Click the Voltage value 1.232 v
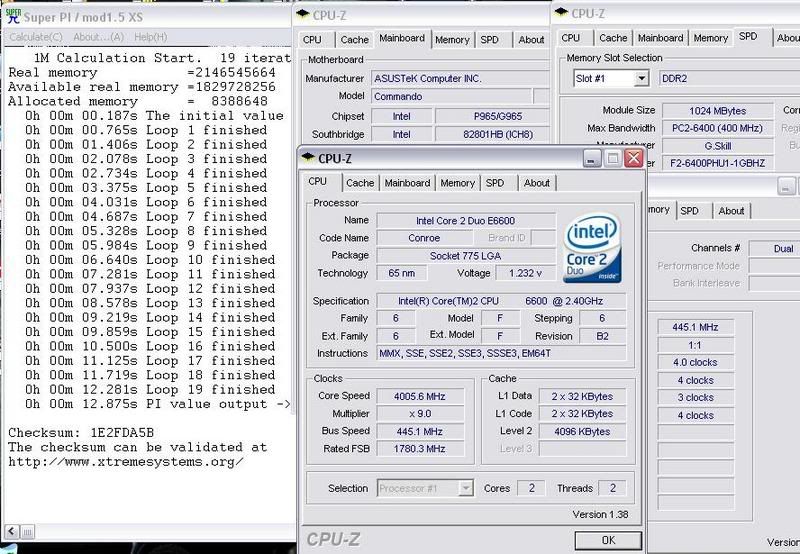The image size is (800, 554). click(526, 273)
